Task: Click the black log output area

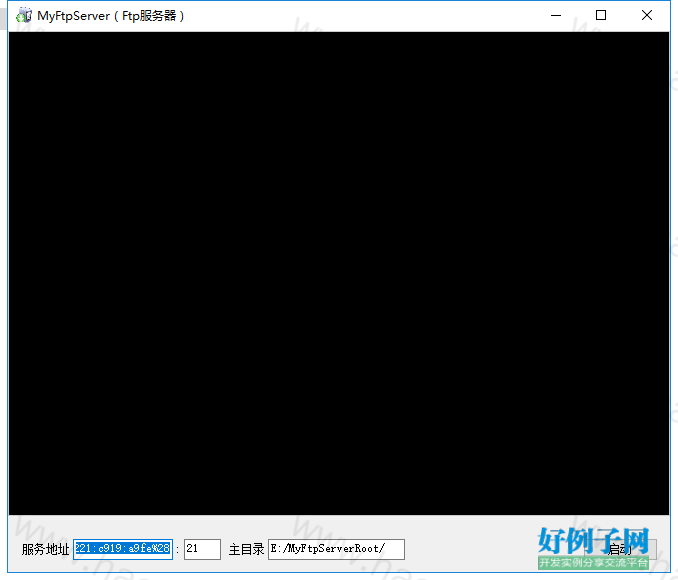Action: tap(339, 273)
